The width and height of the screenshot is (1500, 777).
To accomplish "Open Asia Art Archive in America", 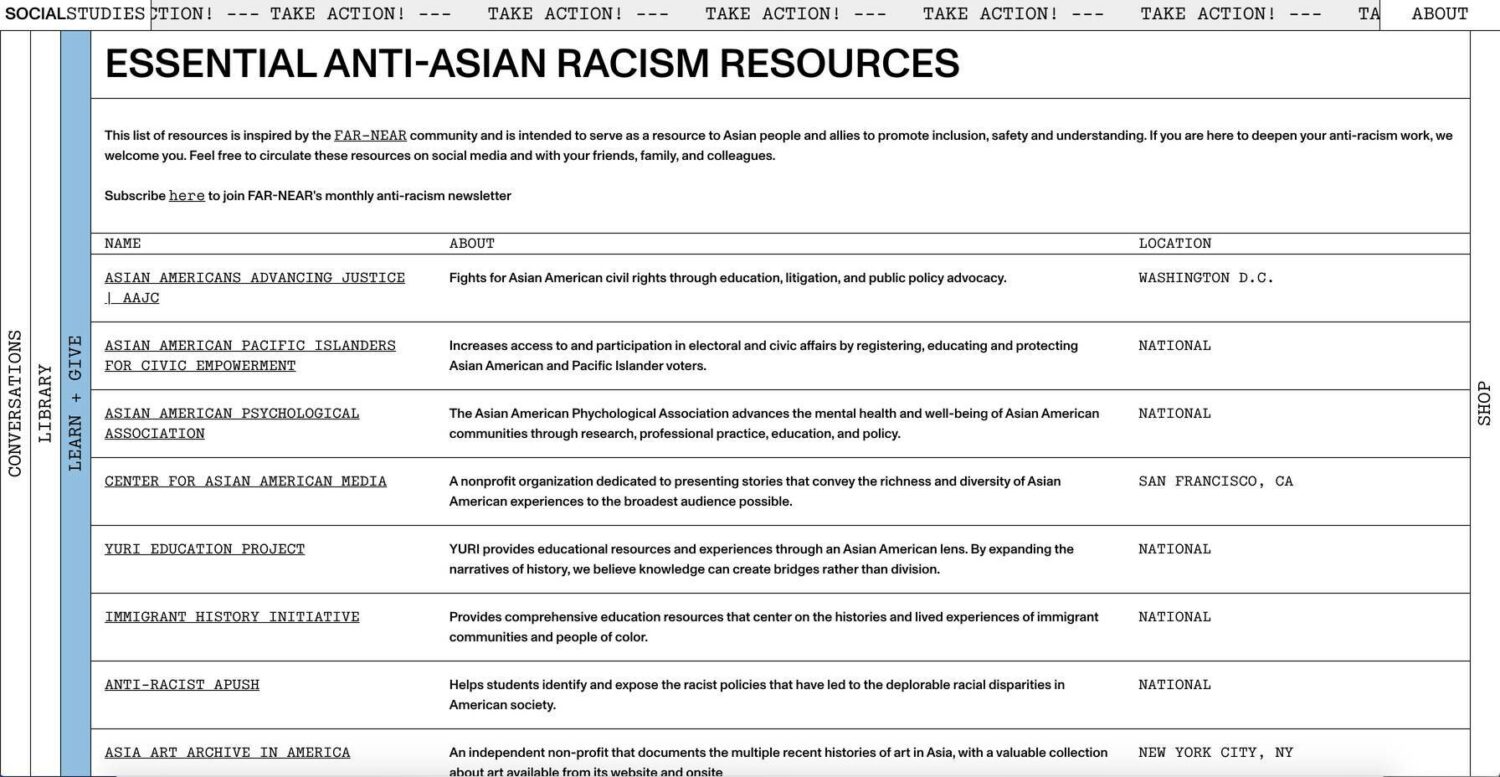I will click(228, 753).
